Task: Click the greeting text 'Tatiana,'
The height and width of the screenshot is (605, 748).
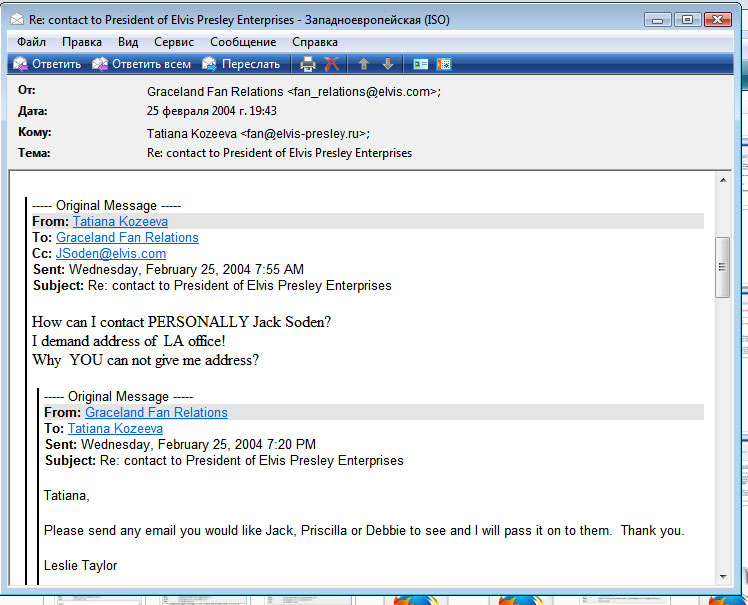Action: coord(67,496)
